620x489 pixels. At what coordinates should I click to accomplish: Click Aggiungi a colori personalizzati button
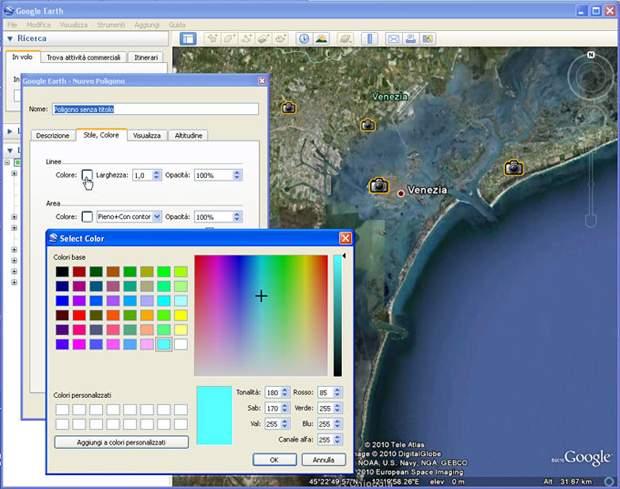[x=121, y=442]
